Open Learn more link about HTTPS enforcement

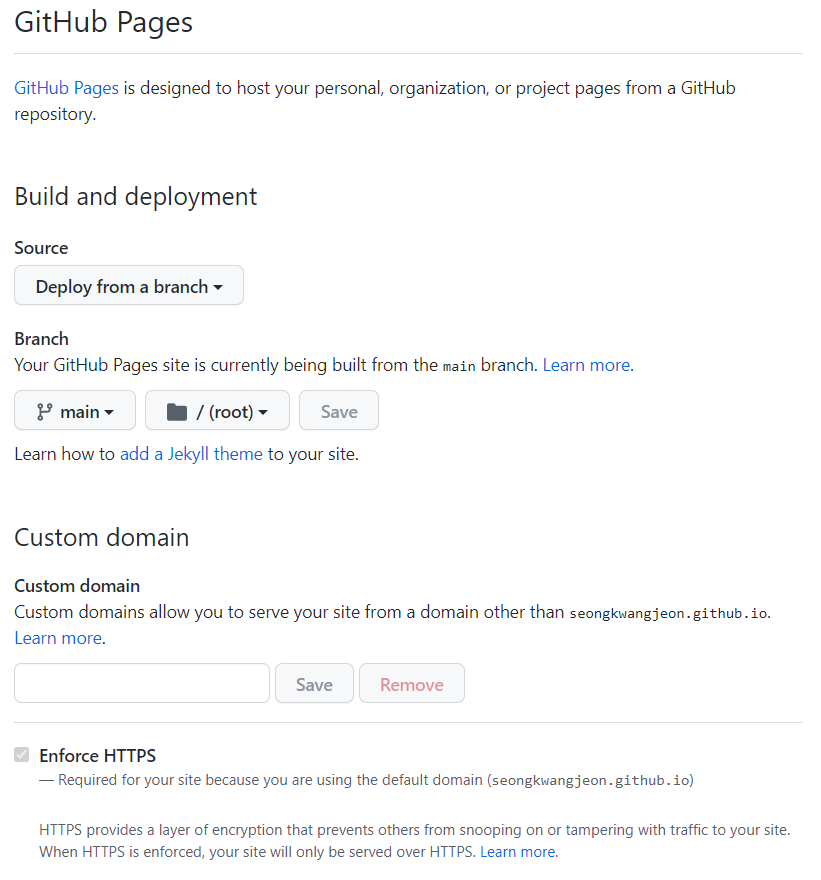click(518, 852)
